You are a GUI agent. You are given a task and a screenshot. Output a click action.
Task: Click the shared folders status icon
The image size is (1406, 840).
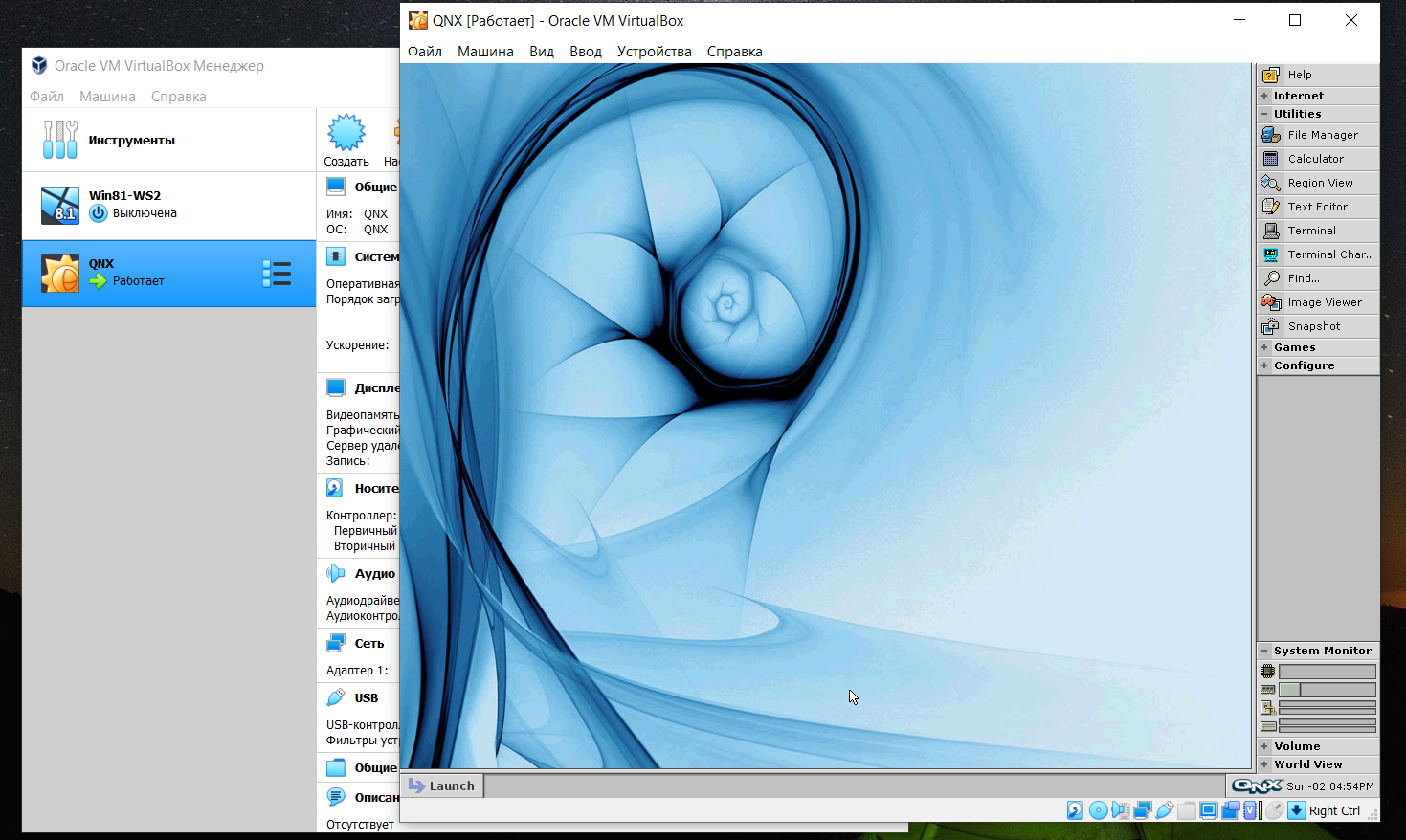[x=1187, y=810]
